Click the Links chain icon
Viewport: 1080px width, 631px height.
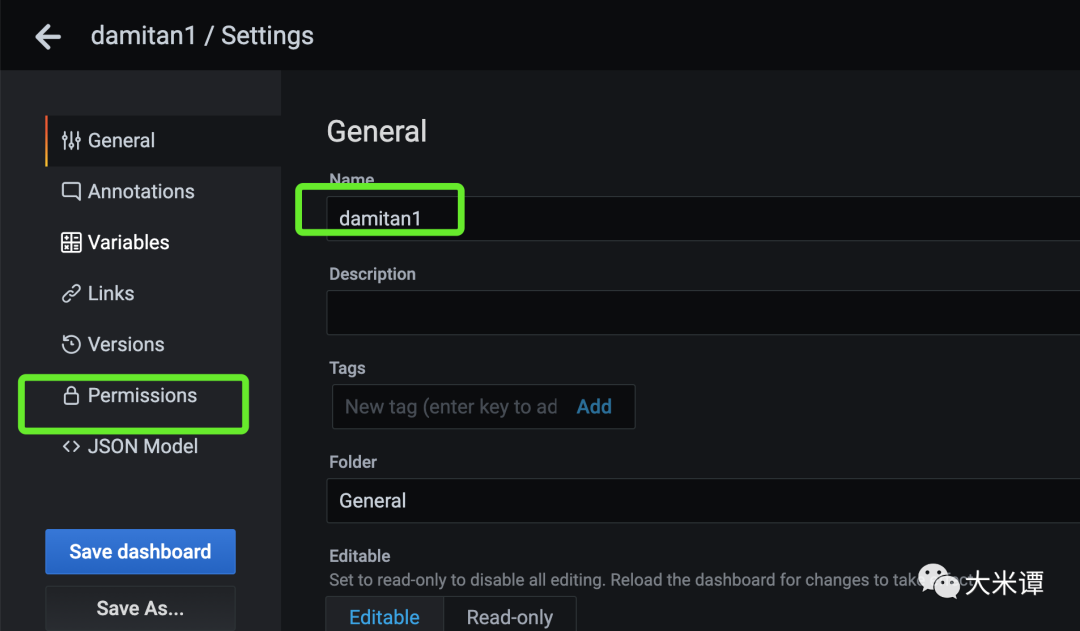coord(71,293)
